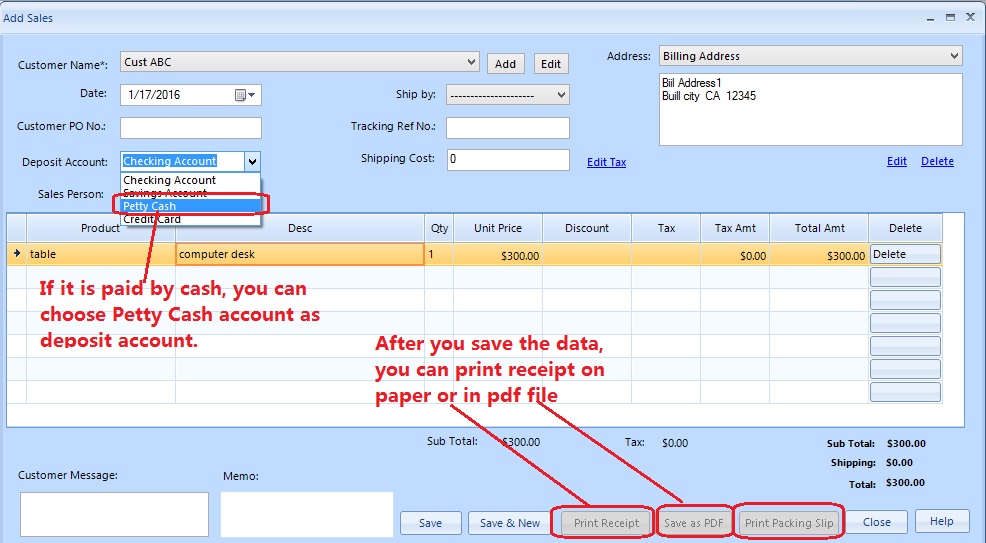Viewport: 986px width, 543px height.
Task: Expand the Address type dropdown
Action: pos(954,56)
